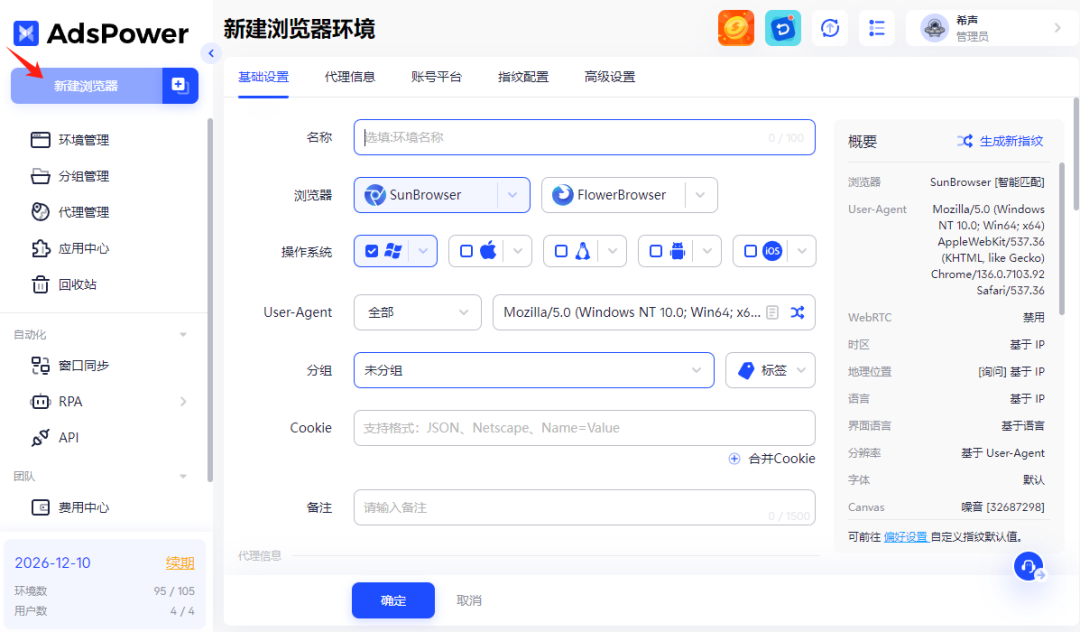Image resolution: width=1080 pixels, height=632 pixels.
Task: Uncheck the Windows operating system checkbox
Action: coord(372,251)
